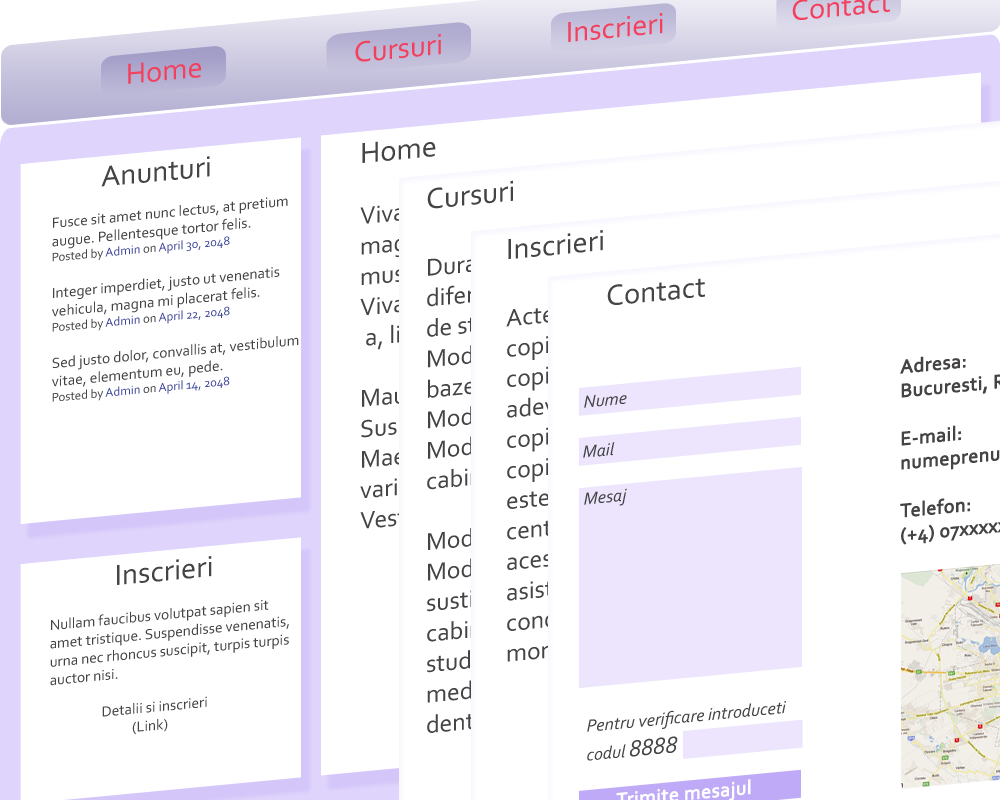Click the verification code input field
1000x800 pixels.
tap(742, 739)
